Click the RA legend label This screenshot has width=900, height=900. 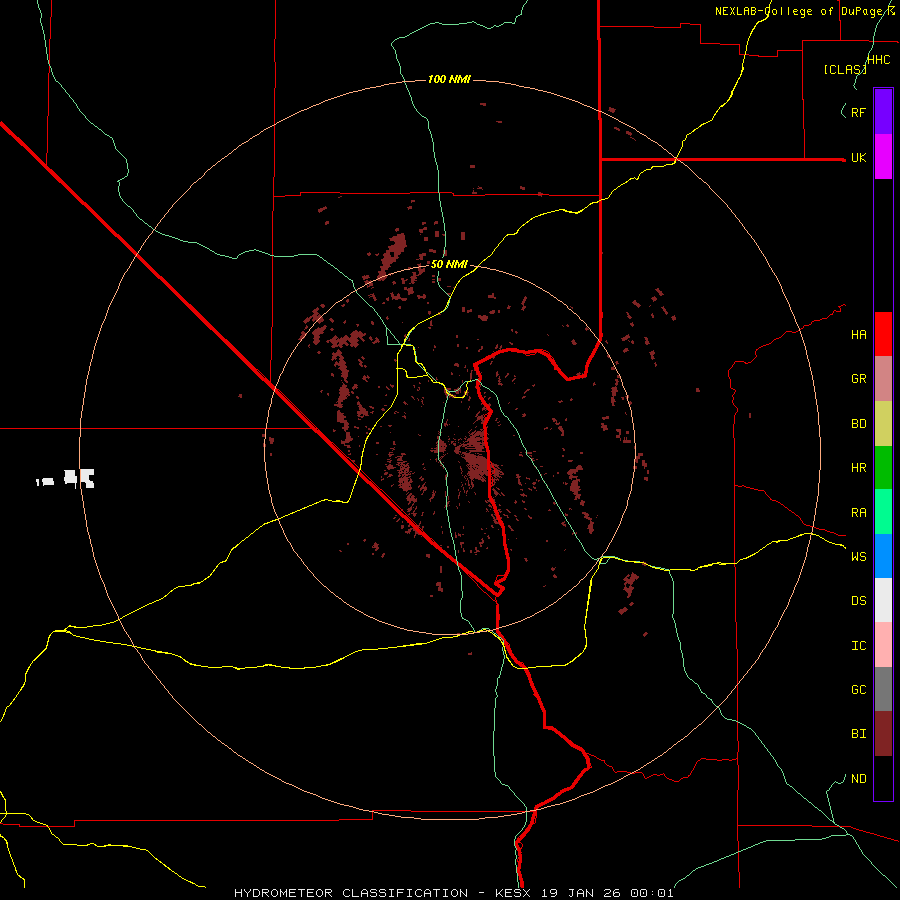pyautogui.click(x=858, y=513)
